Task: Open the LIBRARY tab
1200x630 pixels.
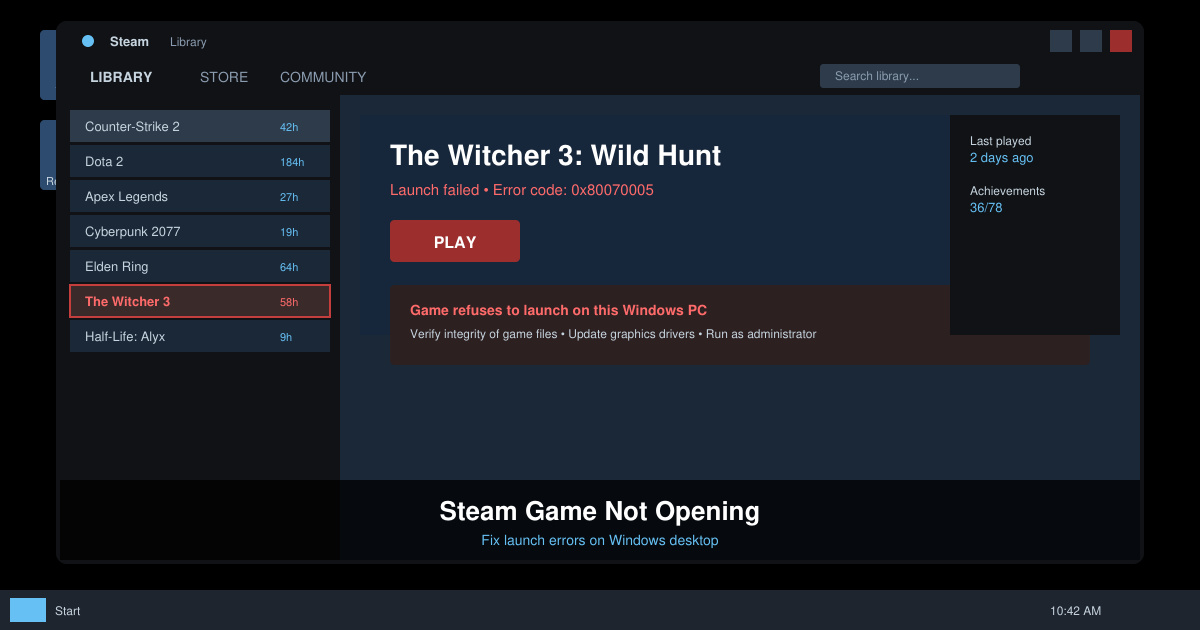Action: pos(121,77)
